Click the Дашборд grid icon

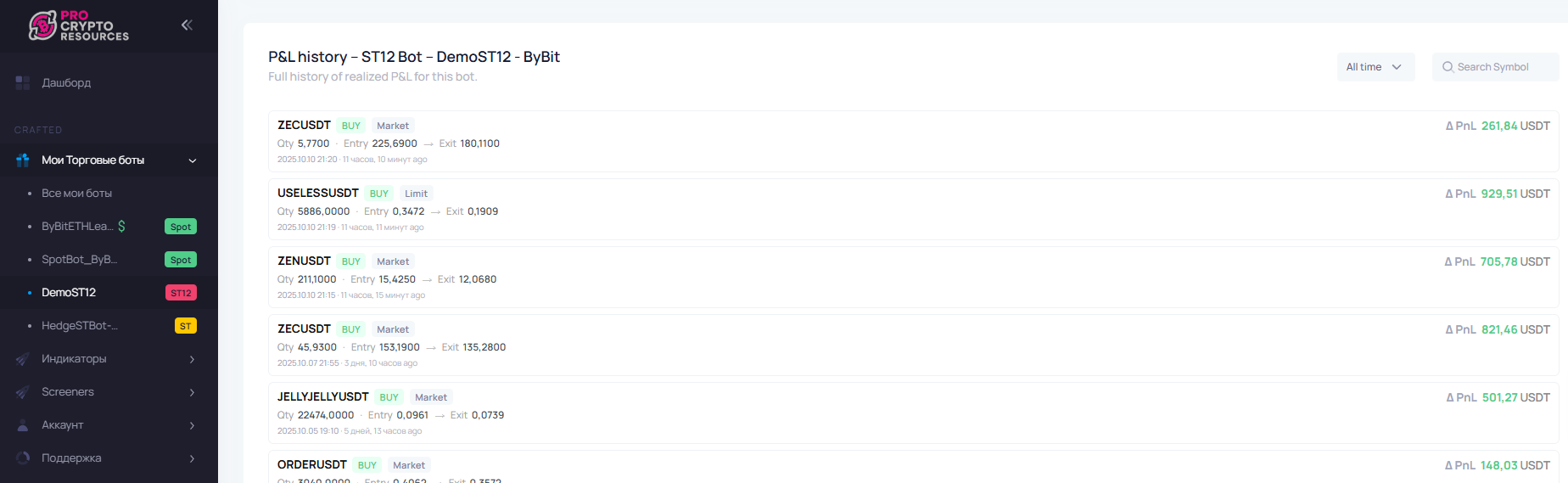click(x=23, y=82)
